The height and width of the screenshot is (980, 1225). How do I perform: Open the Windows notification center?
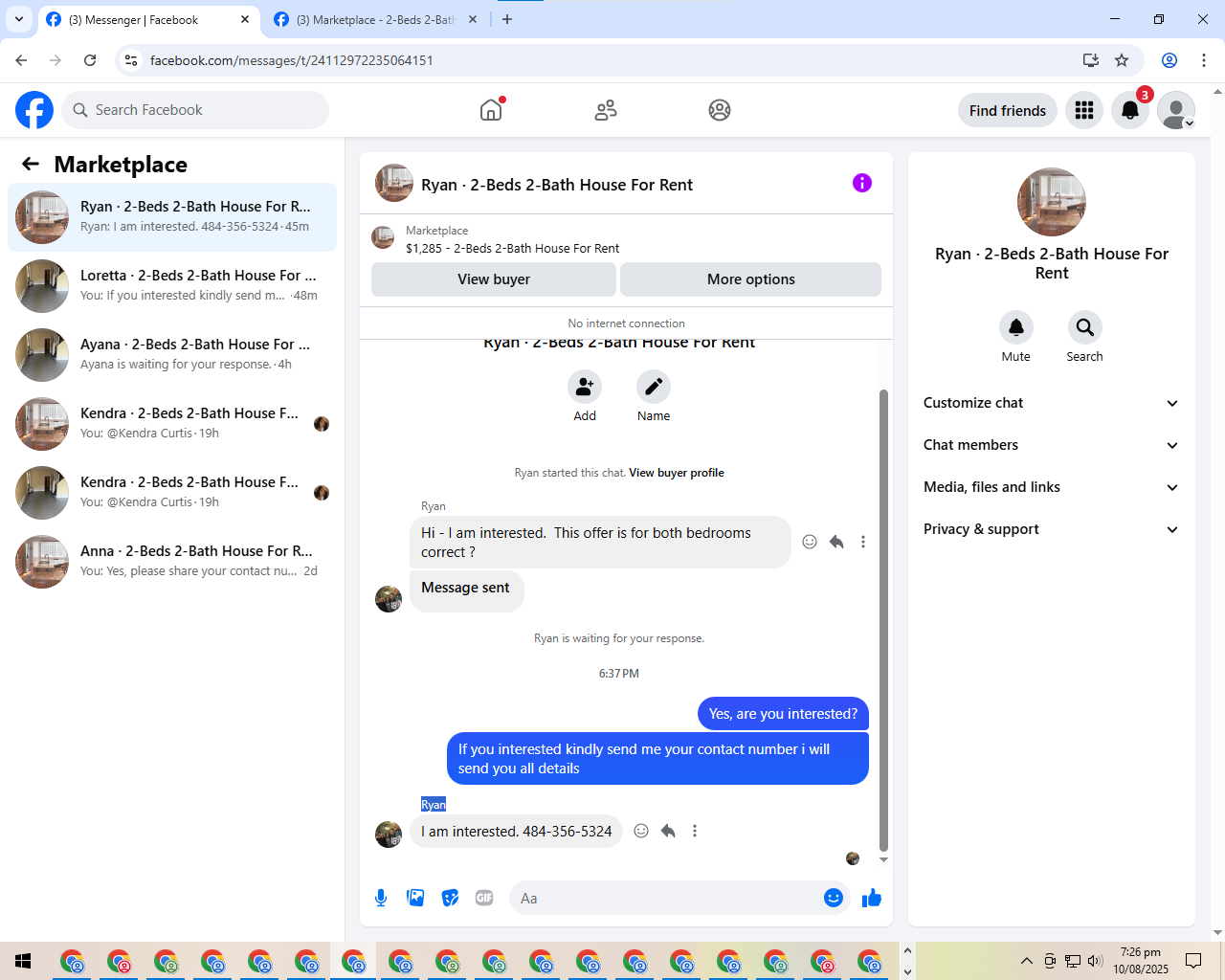pyautogui.click(x=1193, y=961)
